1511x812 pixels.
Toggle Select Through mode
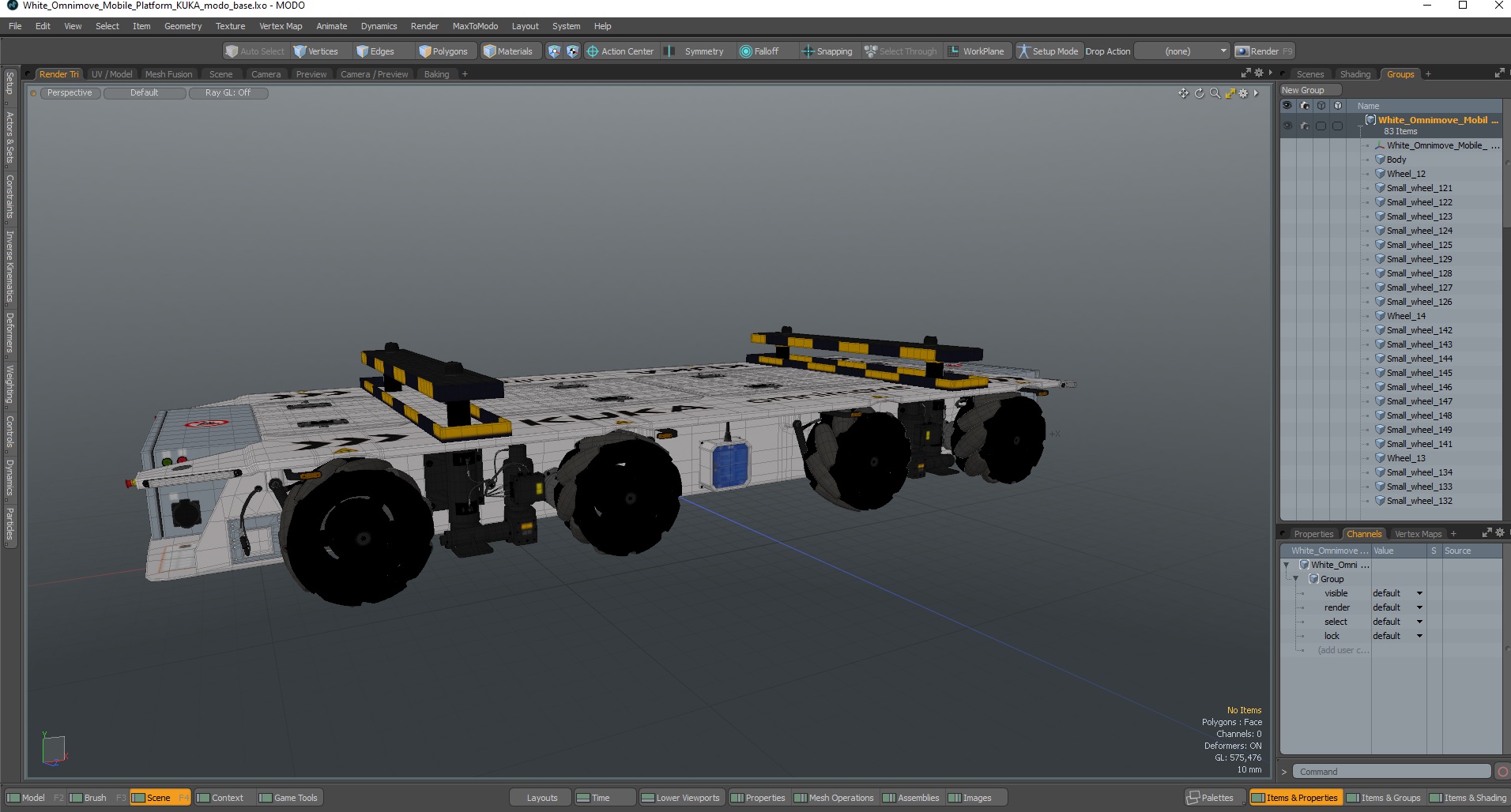click(x=900, y=51)
